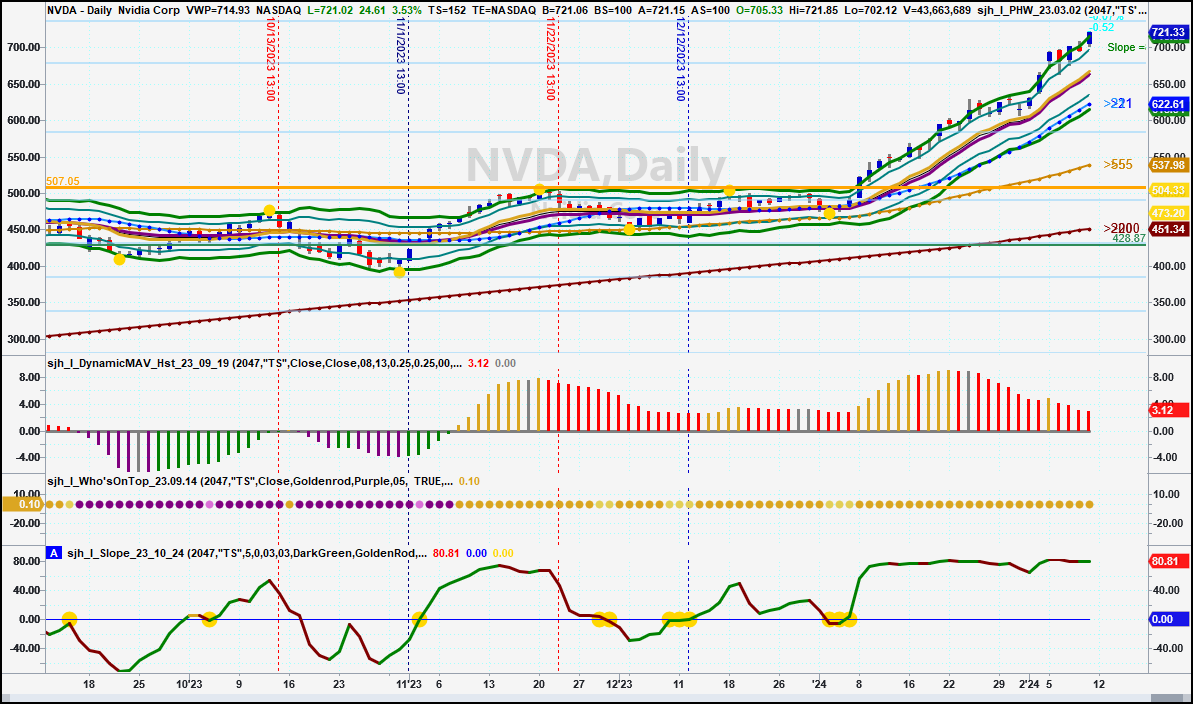
Task: Click the 473.20 price tag
Action: click(1168, 213)
